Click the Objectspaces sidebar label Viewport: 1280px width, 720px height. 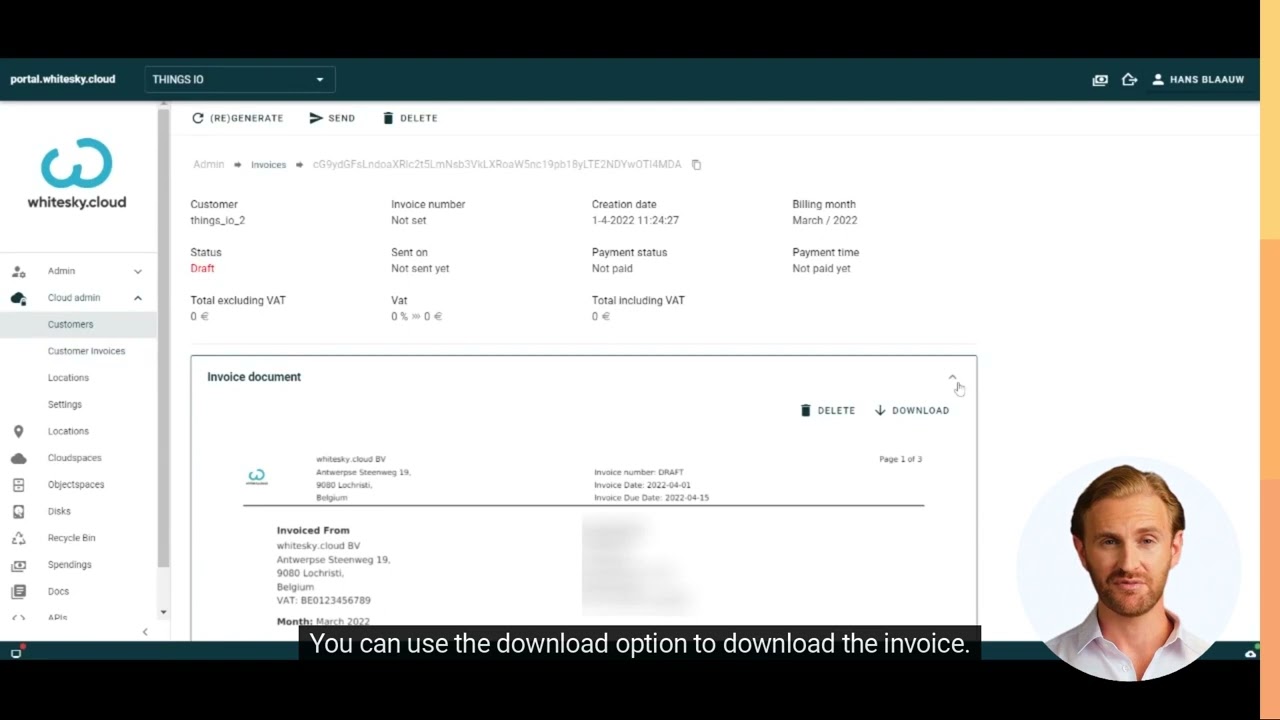(x=76, y=485)
